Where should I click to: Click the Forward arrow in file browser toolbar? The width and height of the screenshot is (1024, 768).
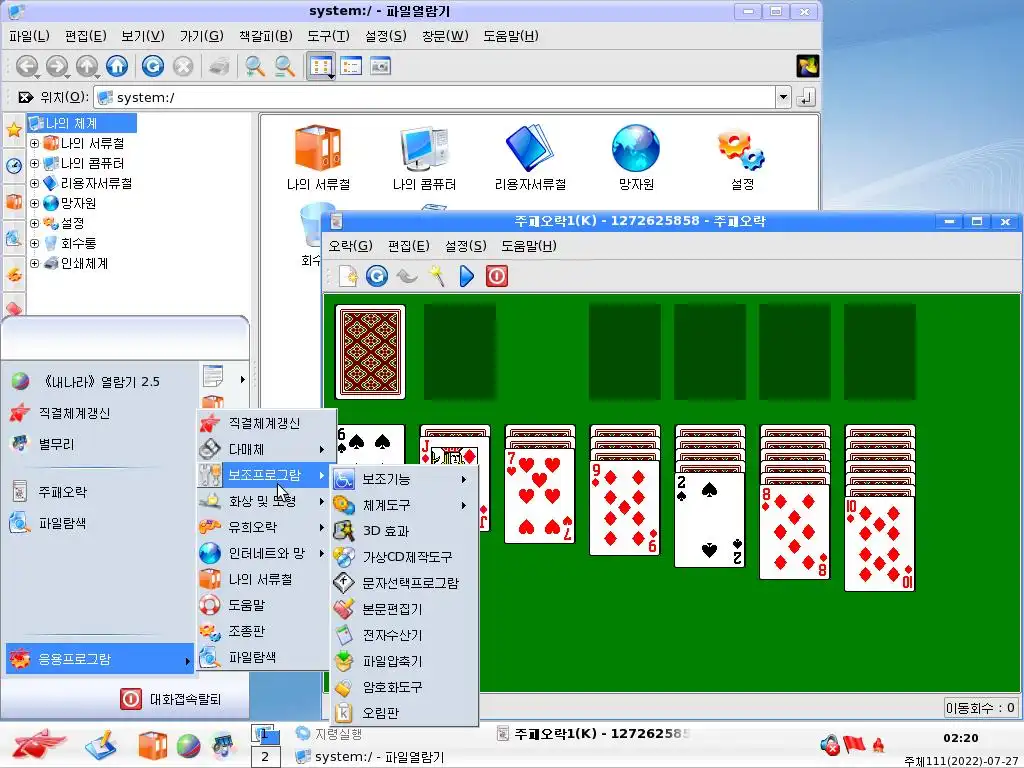coord(57,66)
